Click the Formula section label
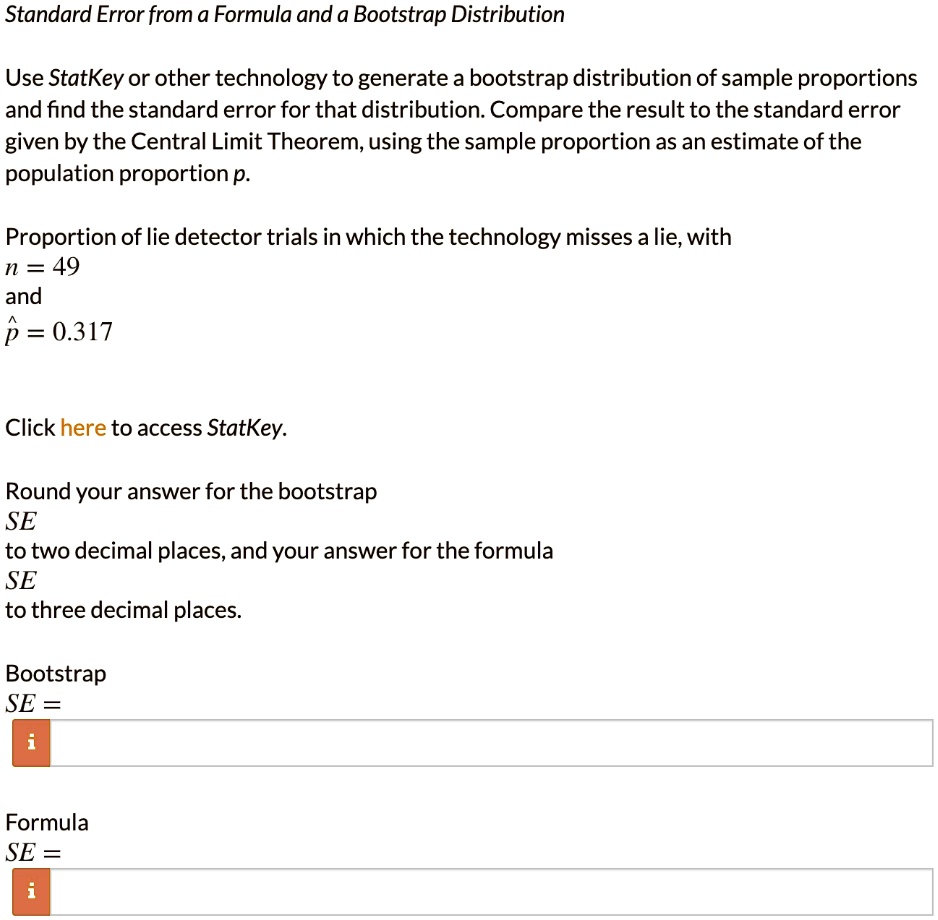The height and width of the screenshot is (920, 938). (x=46, y=822)
